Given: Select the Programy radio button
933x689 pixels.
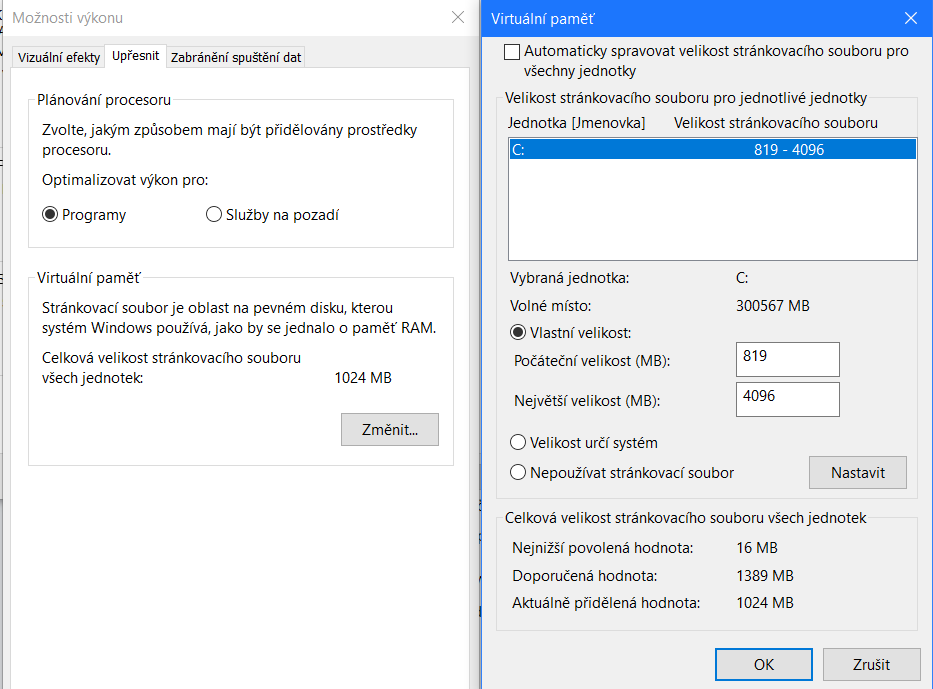Looking at the screenshot, I should click(50, 214).
